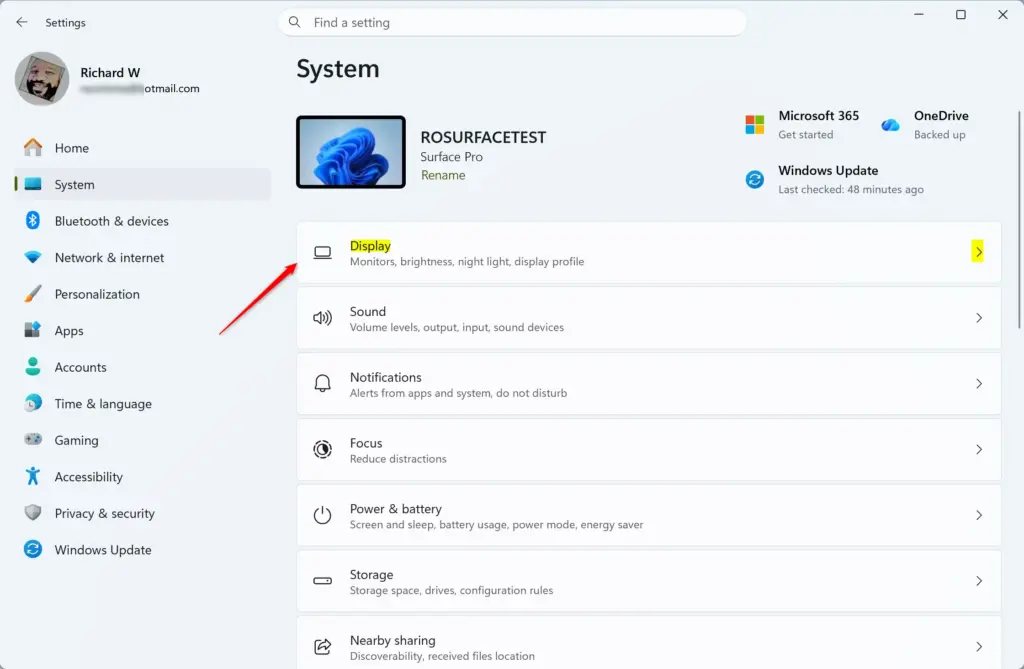Open Microsoft 365 Get started
Screen dimensions: 1024x669
(x=805, y=135)
